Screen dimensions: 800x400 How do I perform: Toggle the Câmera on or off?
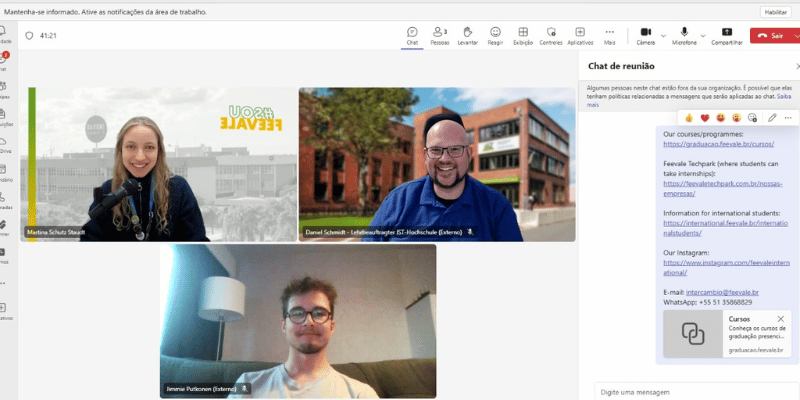pos(645,33)
